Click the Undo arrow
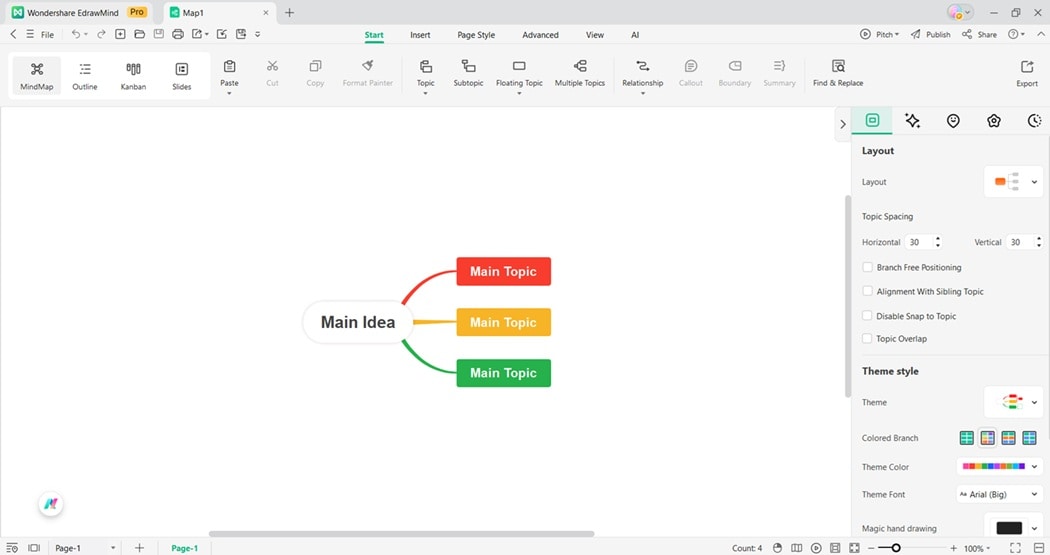Image resolution: width=1050 pixels, height=555 pixels. pos(76,34)
